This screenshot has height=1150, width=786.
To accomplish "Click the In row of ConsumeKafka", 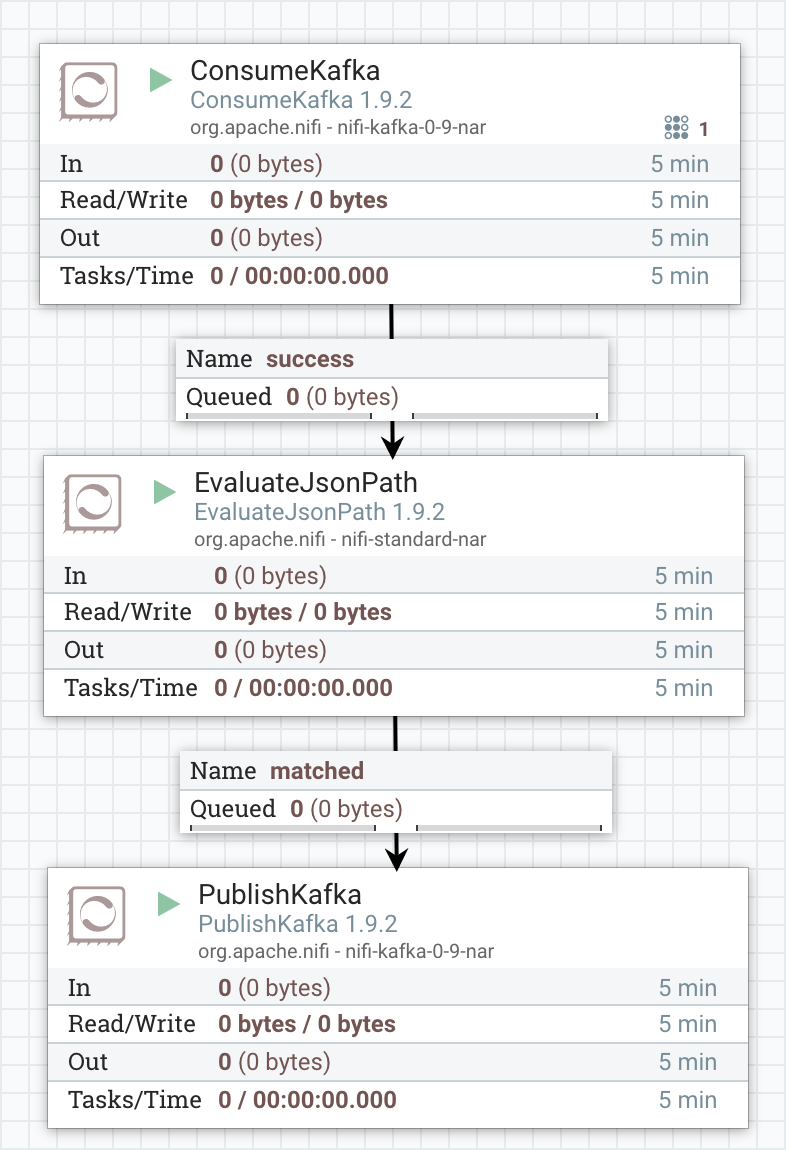I will click(390, 164).
